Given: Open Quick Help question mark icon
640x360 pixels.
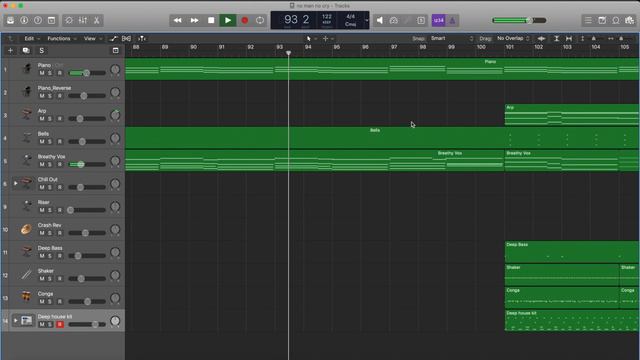Looking at the screenshot, I should (38, 20).
